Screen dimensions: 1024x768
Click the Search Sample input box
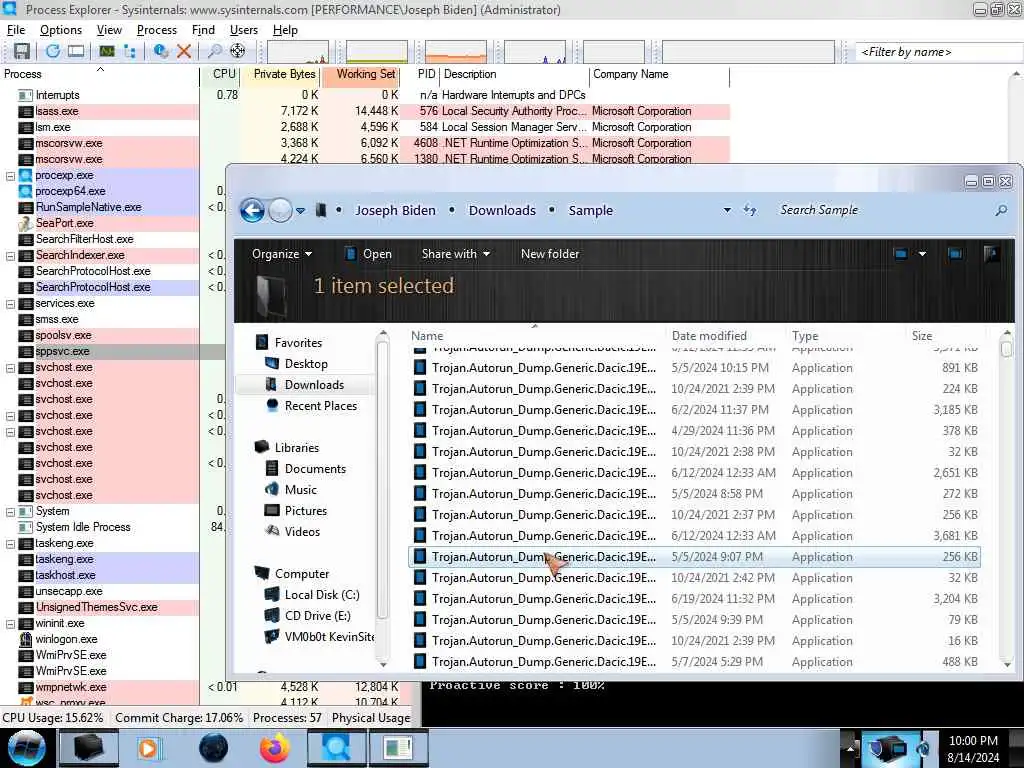tap(882, 210)
